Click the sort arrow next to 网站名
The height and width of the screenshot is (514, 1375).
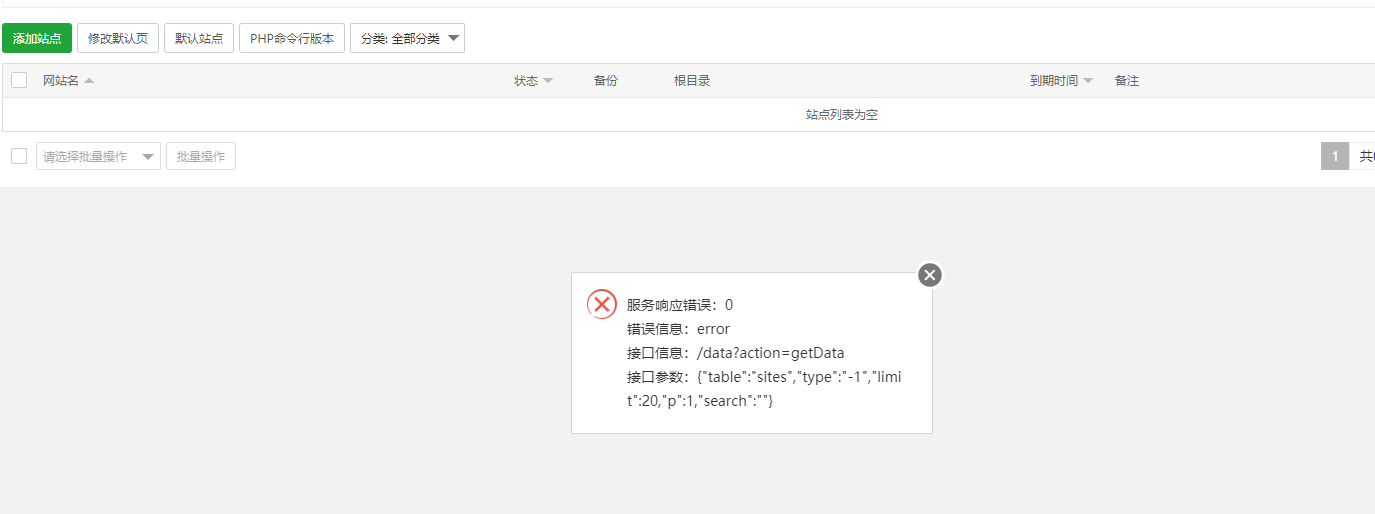pyautogui.click(x=89, y=81)
